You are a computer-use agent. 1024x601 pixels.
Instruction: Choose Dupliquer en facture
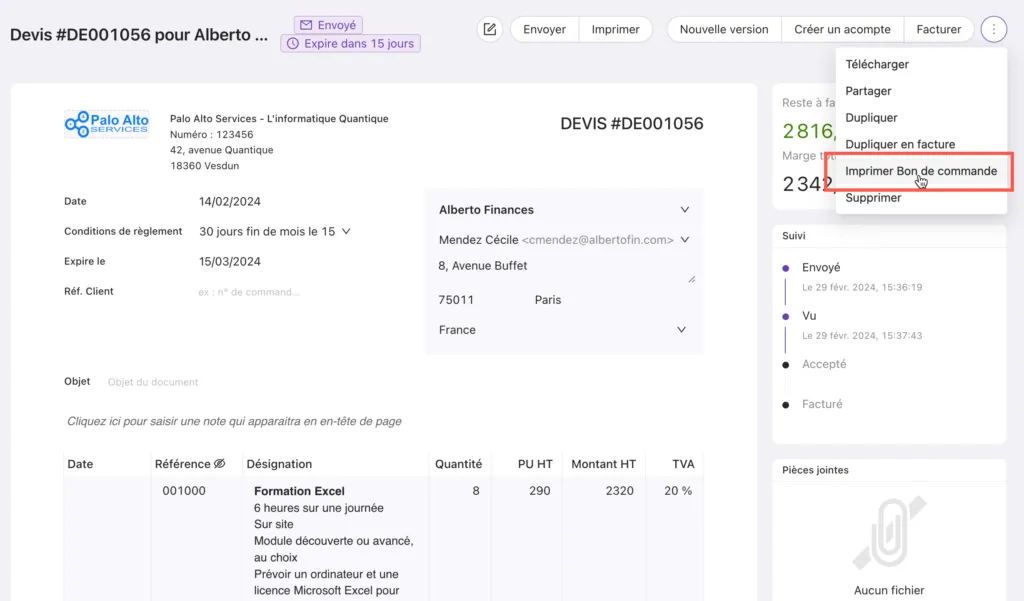(921, 144)
